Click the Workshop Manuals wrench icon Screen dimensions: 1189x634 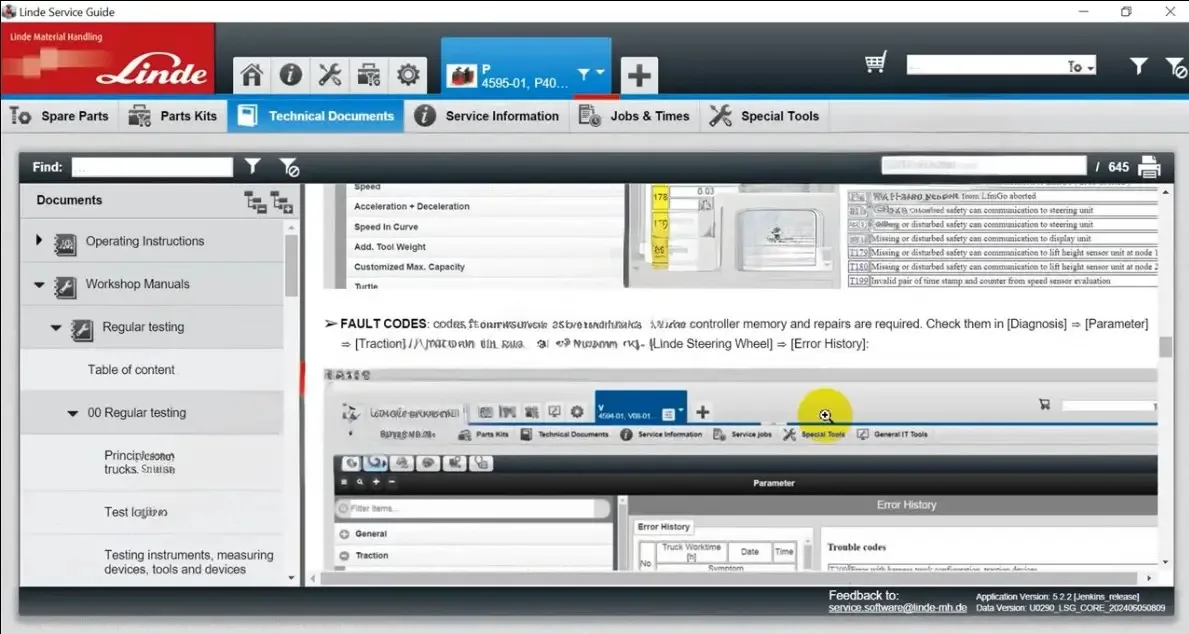tap(65, 287)
